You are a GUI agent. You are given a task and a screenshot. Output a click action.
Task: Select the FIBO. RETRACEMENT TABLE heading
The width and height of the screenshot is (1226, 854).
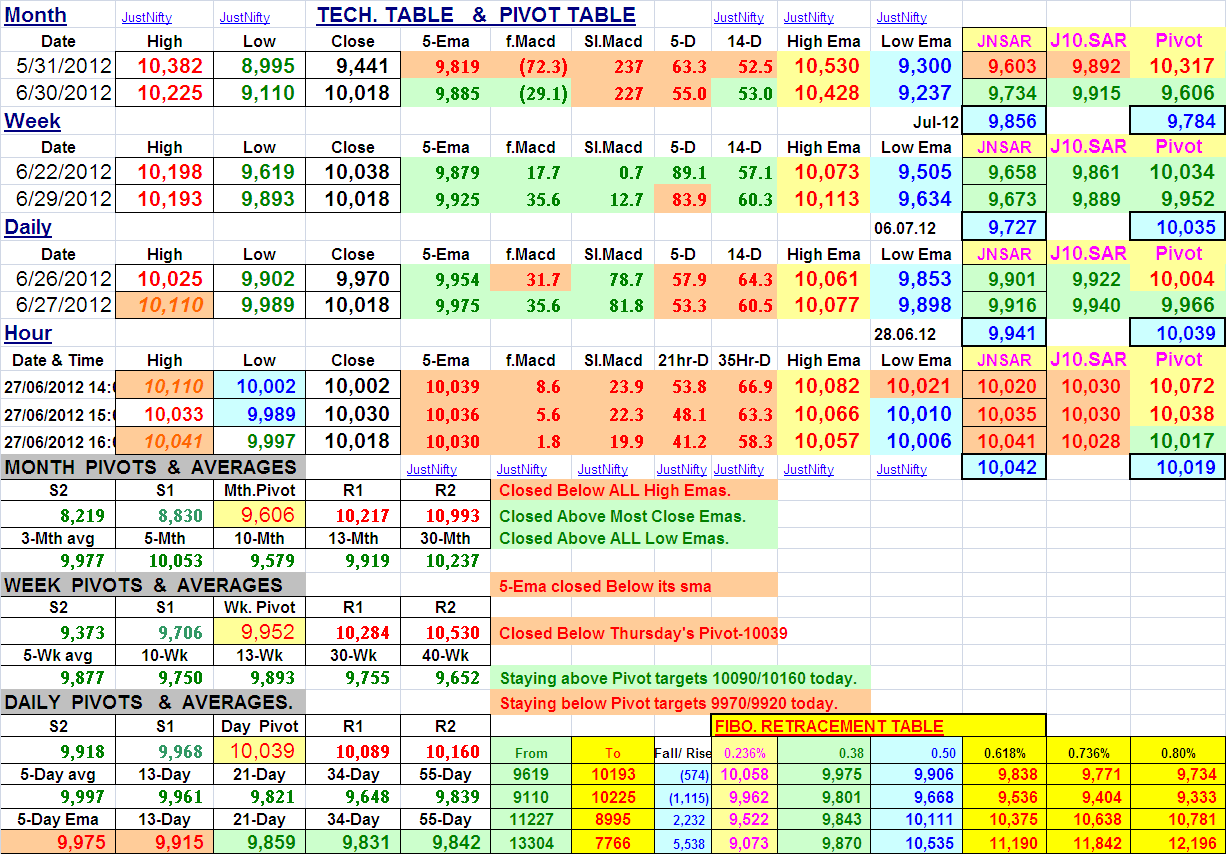(x=829, y=726)
